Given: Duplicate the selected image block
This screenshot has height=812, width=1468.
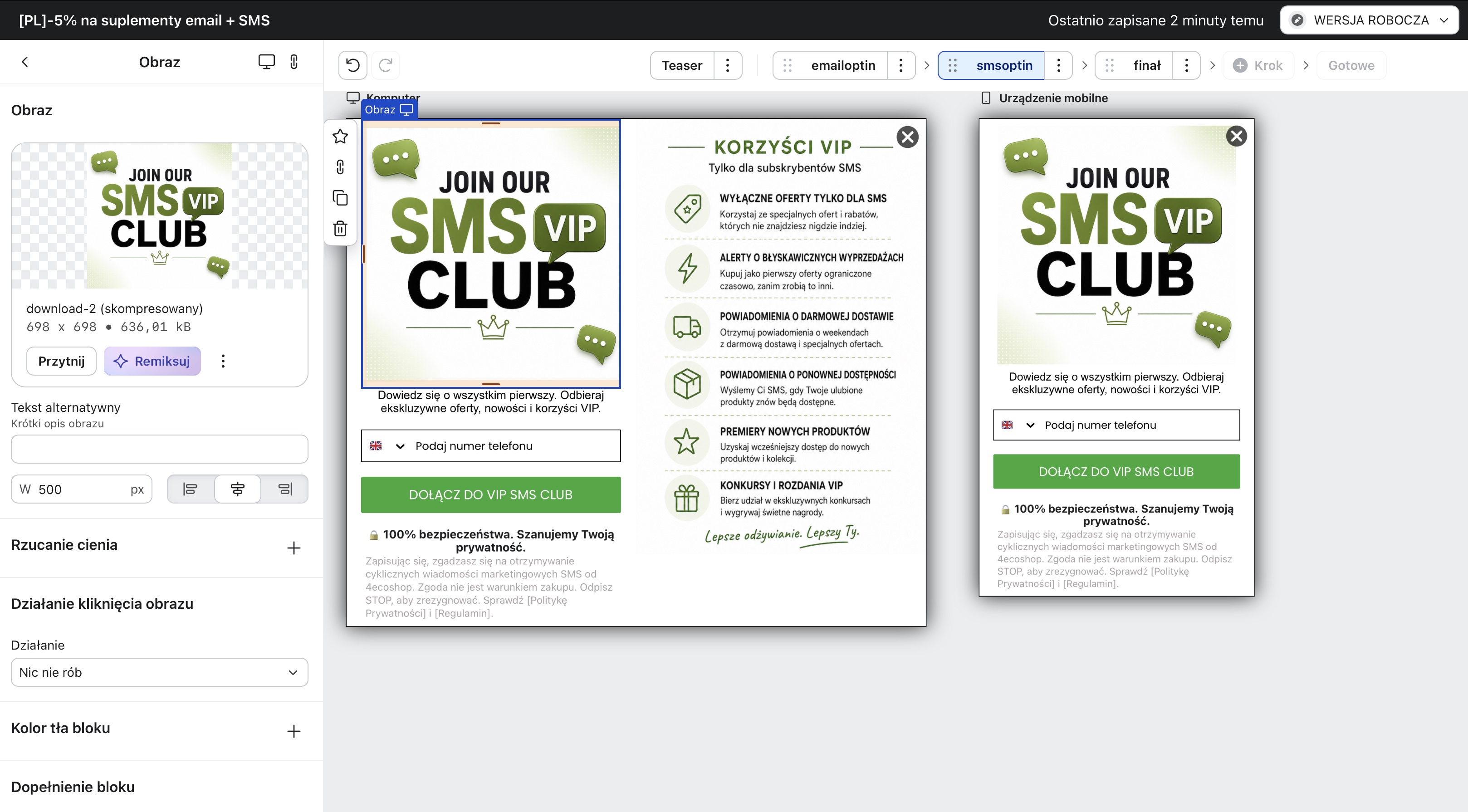Looking at the screenshot, I should 340,198.
